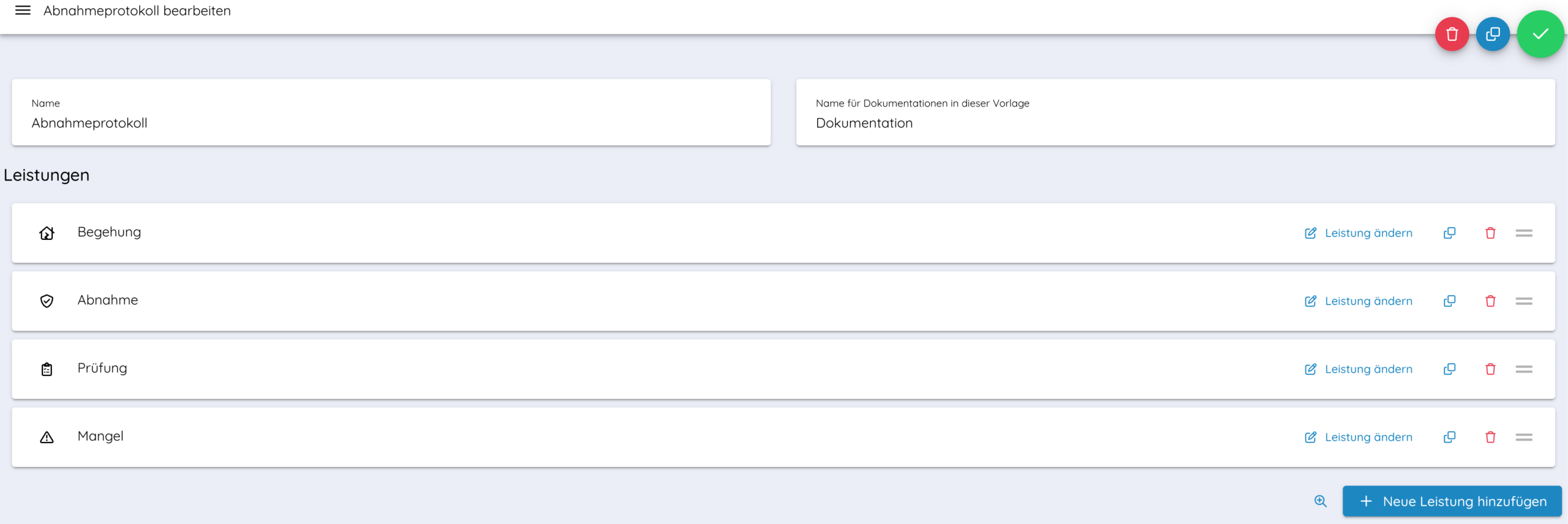Viewport: 1568px width, 524px height.
Task: Open Leistung ändern for Prüfung
Action: click(x=1359, y=369)
